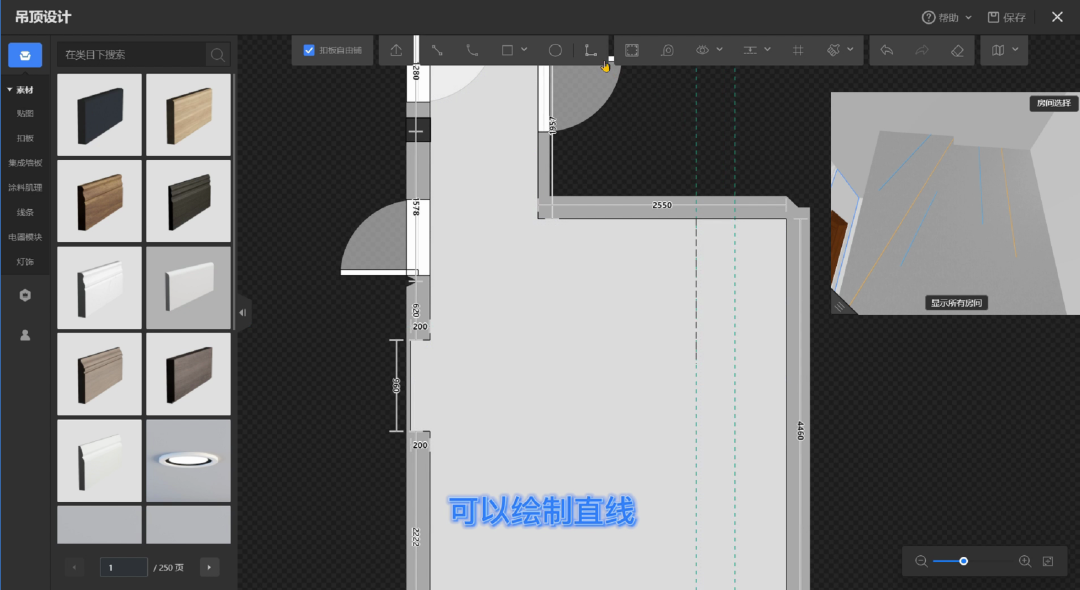Click the undo arrow icon
This screenshot has height=590, width=1080.
[887, 50]
